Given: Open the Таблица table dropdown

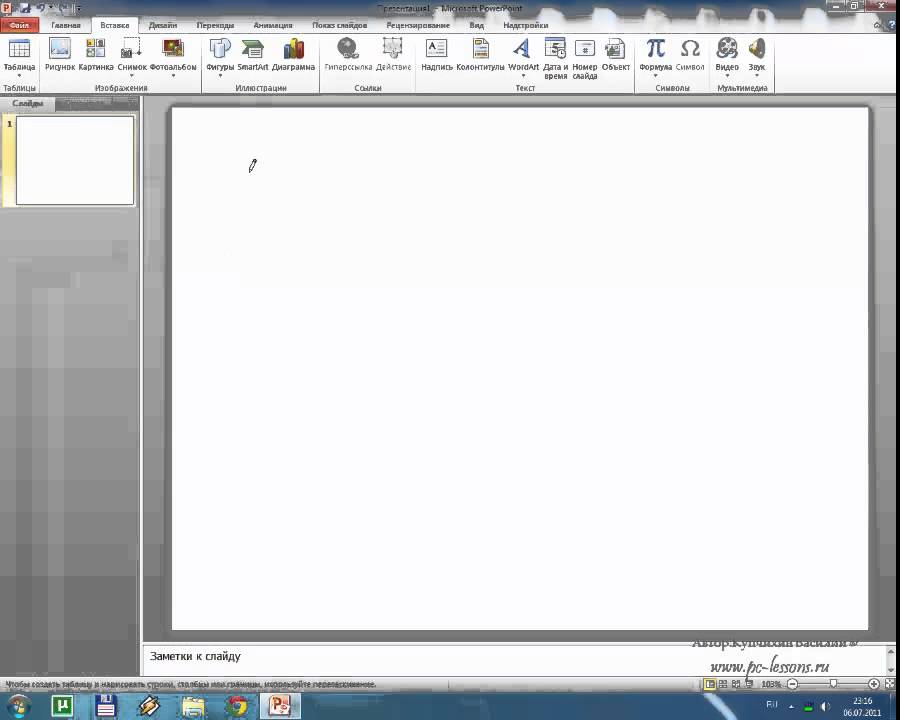Looking at the screenshot, I should 19,57.
